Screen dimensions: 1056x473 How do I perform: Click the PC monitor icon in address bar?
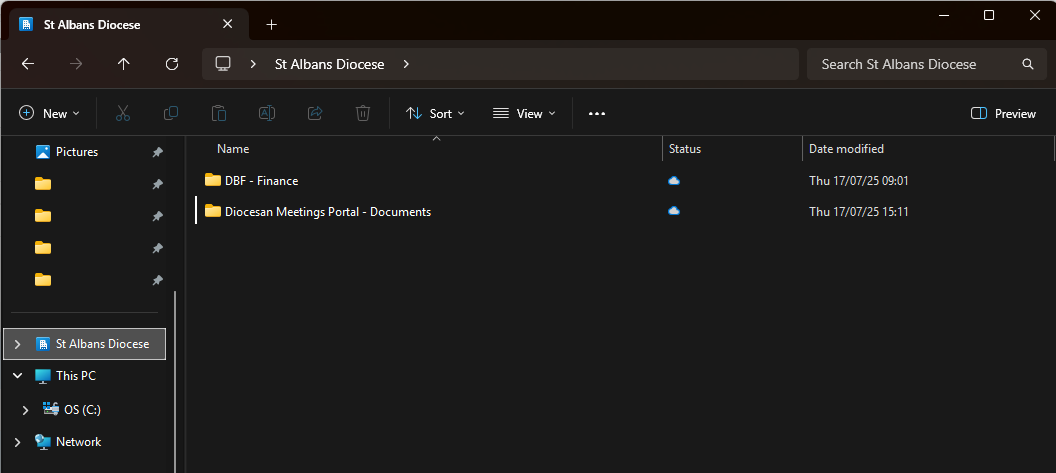[x=223, y=64]
